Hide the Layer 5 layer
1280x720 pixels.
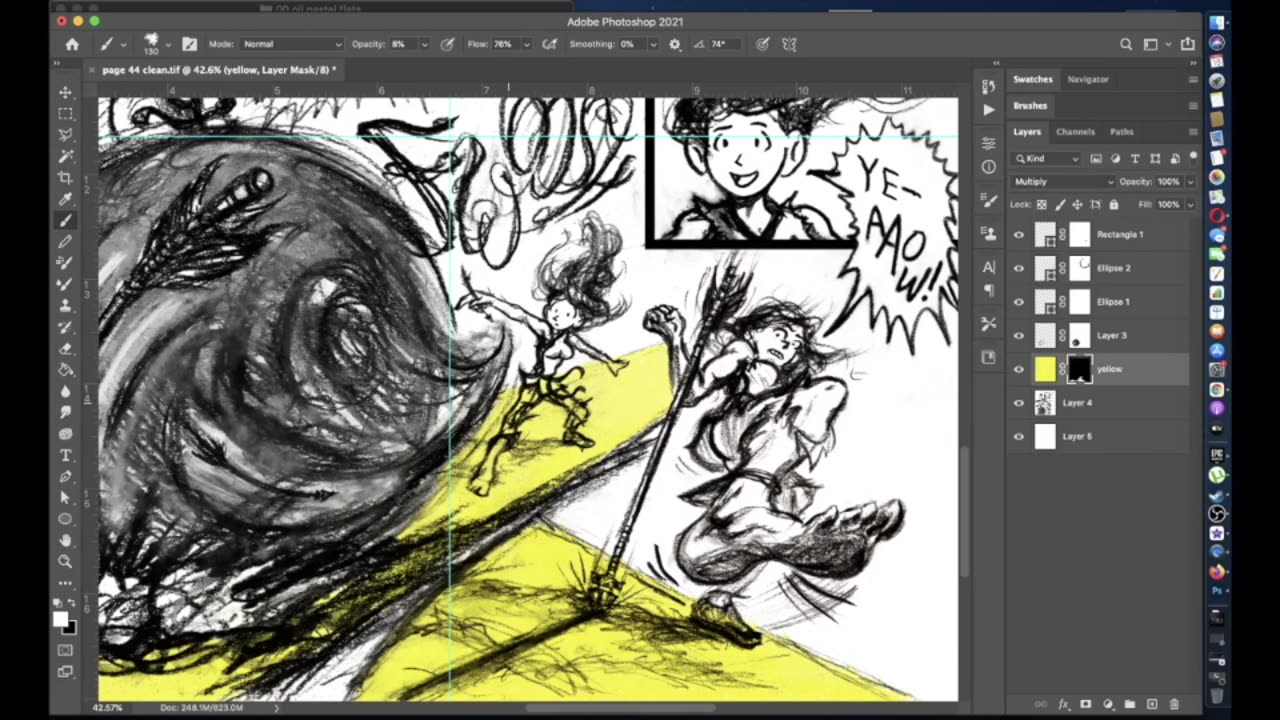(1019, 437)
